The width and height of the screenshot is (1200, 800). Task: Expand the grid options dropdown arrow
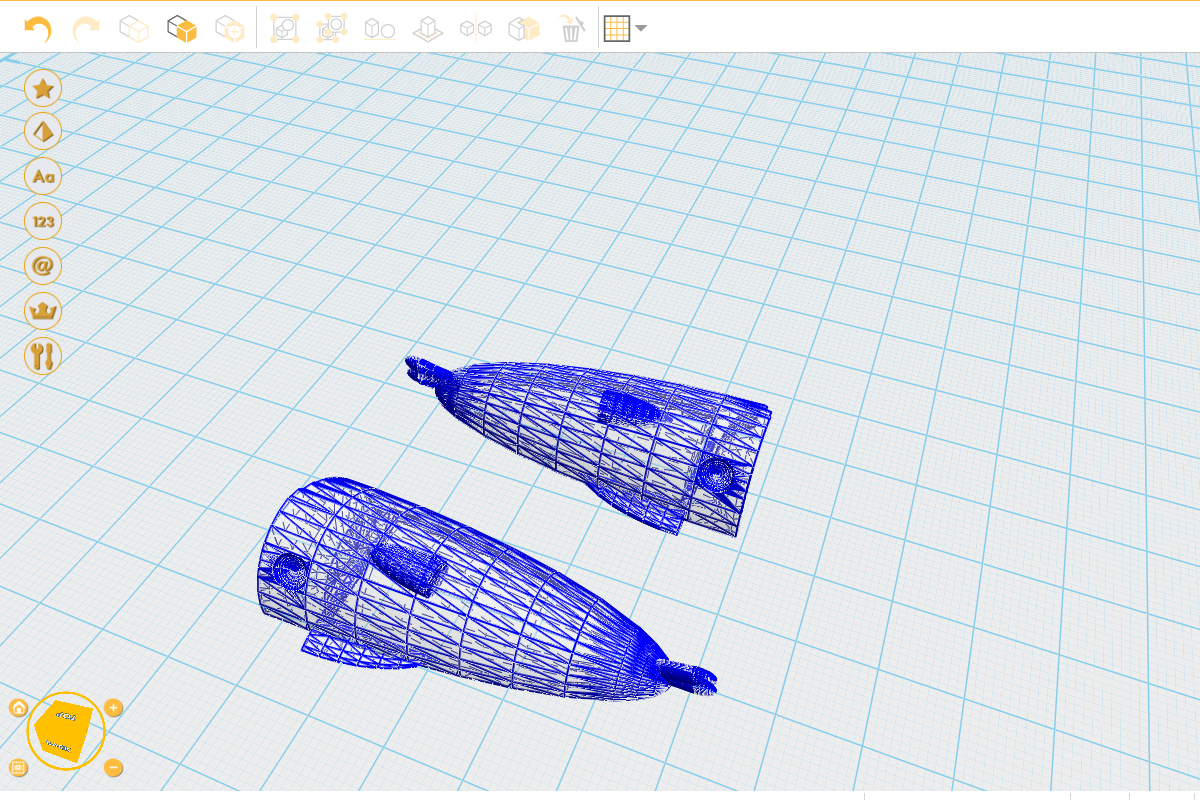(x=641, y=29)
